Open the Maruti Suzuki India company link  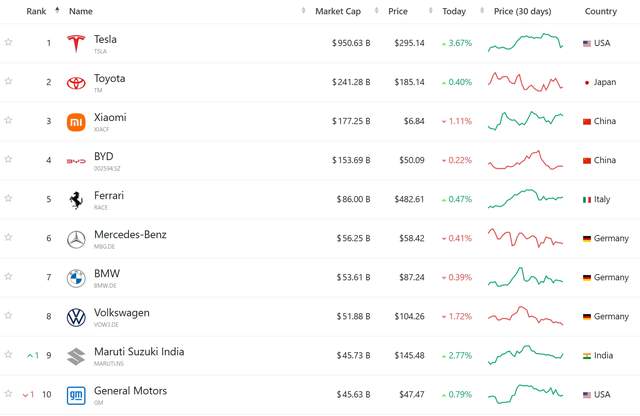tap(139, 351)
